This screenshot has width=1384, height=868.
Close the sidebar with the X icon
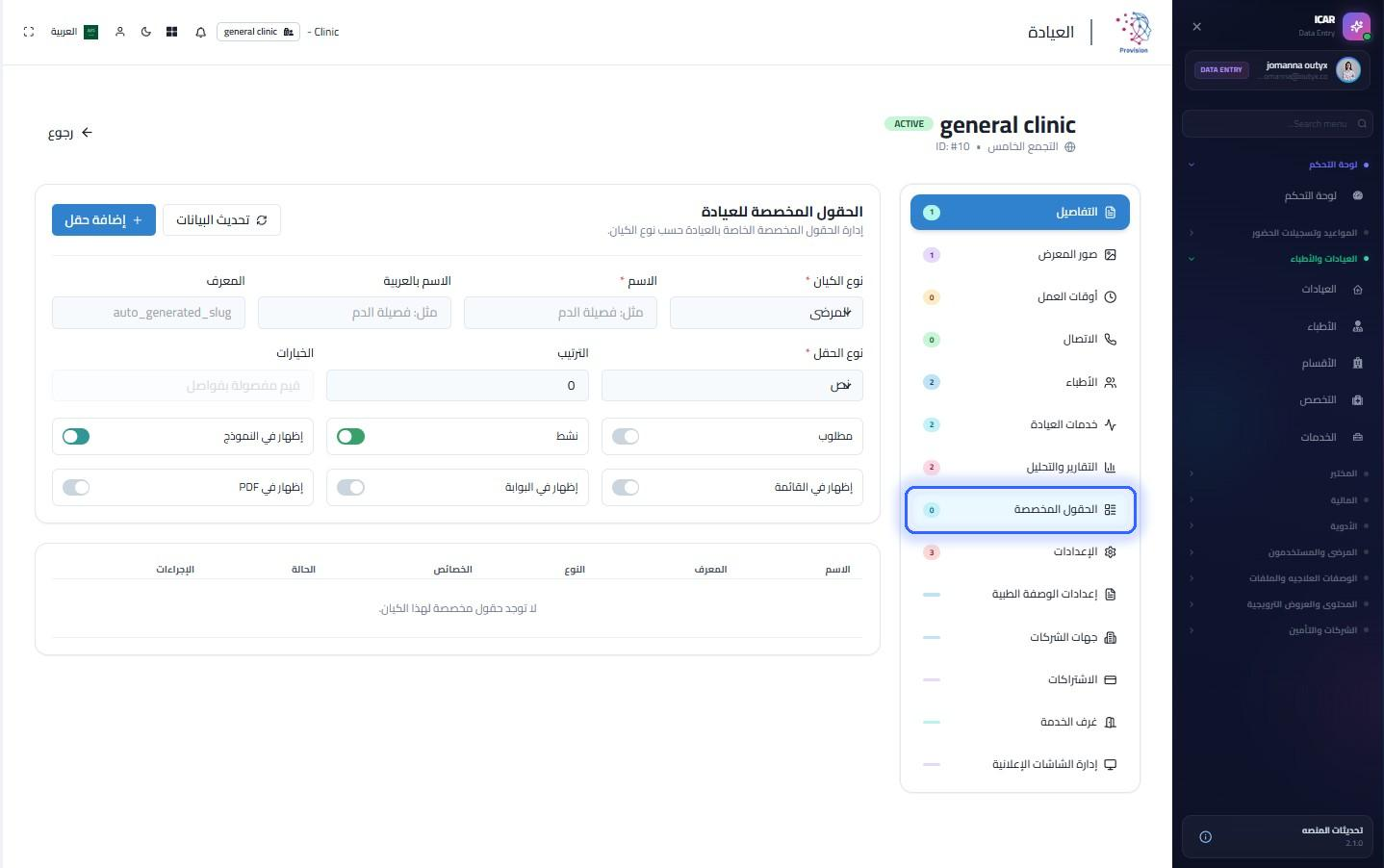click(x=1196, y=27)
